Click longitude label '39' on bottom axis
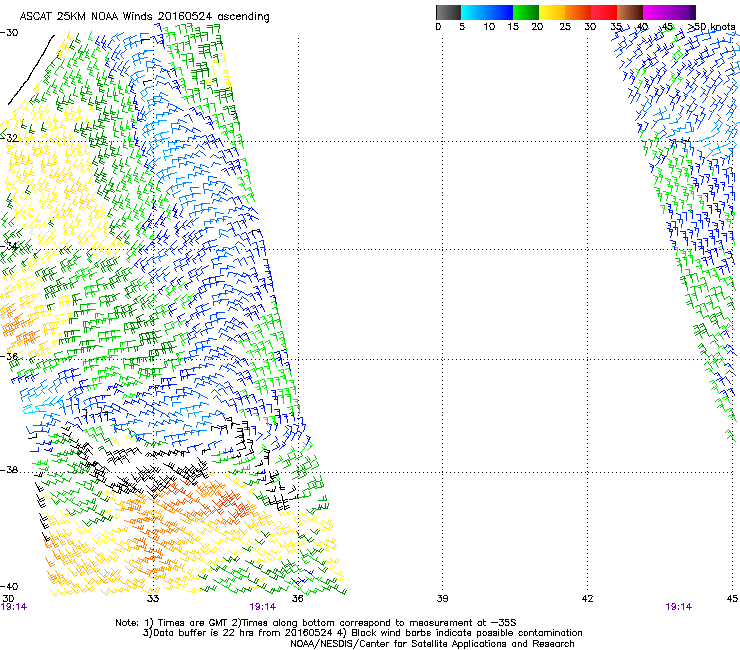Image resolution: width=740 pixels, height=650 pixels. point(442,599)
